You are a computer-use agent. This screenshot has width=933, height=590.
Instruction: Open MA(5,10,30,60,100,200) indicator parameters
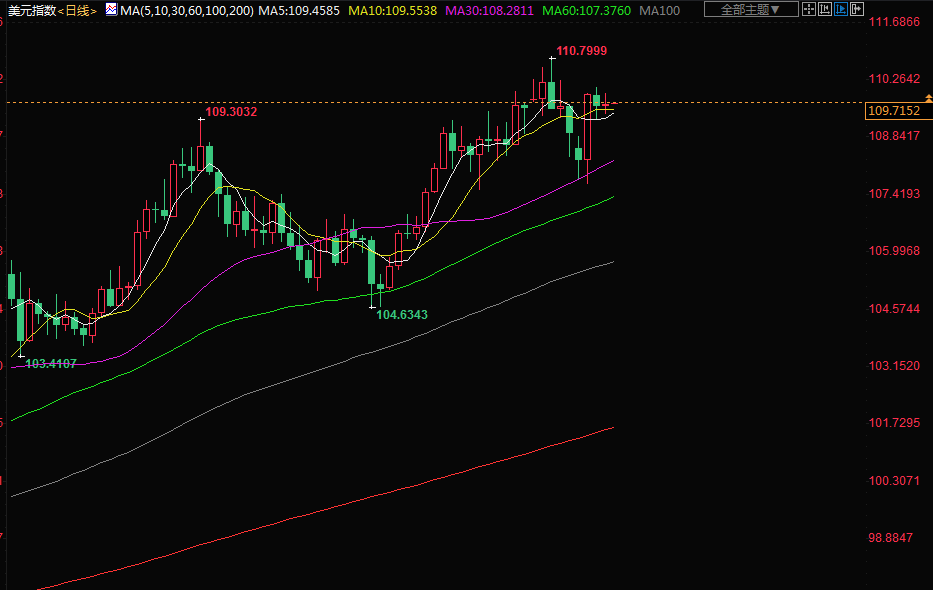(x=185, y=10)
